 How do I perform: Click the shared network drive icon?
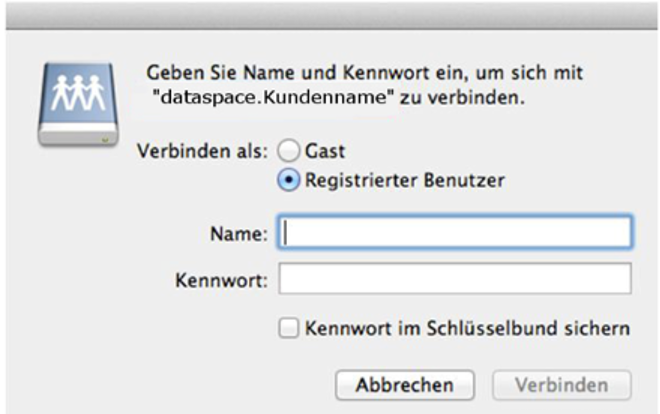(78, 104)
